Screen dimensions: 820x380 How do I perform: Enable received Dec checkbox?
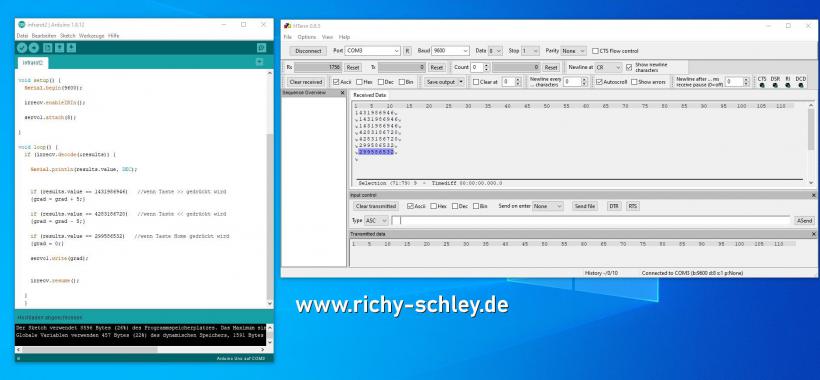click(381, 82)
